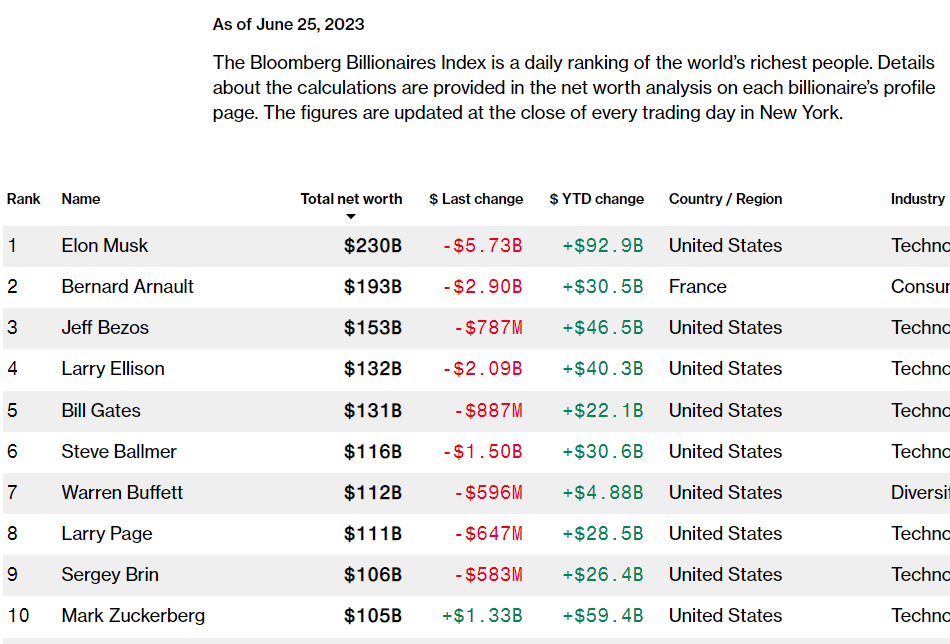Click the Name column header
The image size is (950, 644).
coord(81,199)
